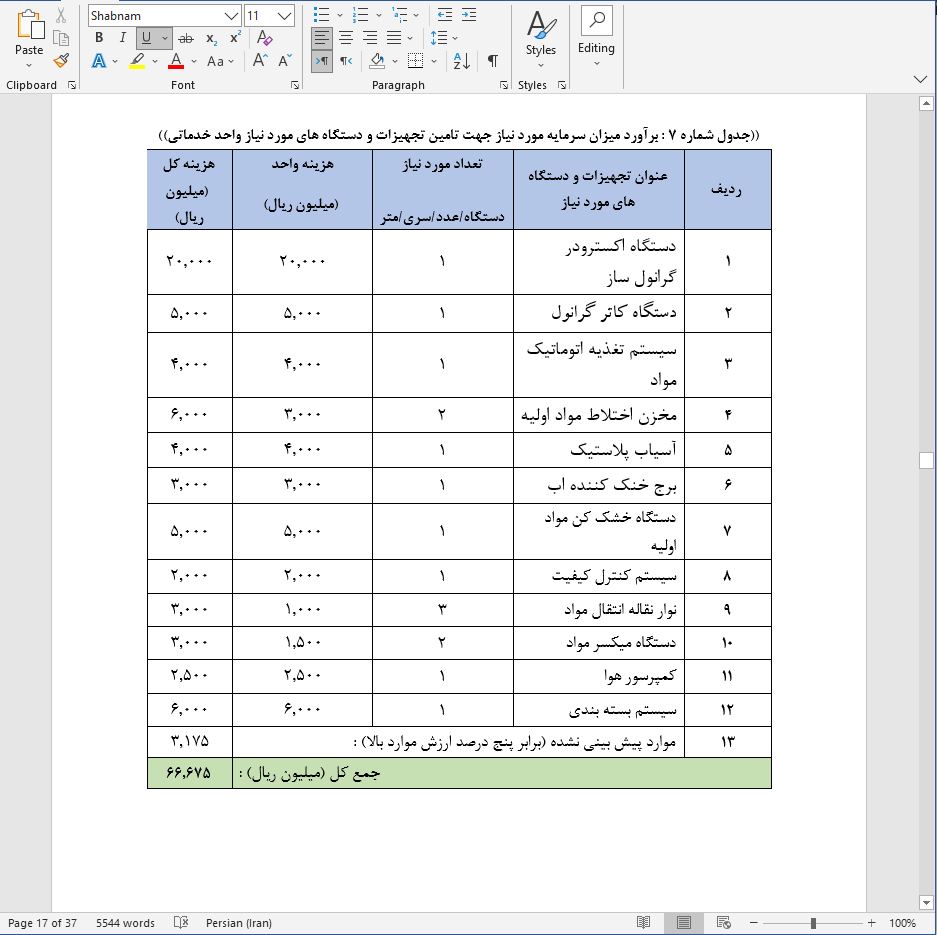937x935 pixels.
Task: Open the Clipboard pane launcher
Action: point(72,85)
